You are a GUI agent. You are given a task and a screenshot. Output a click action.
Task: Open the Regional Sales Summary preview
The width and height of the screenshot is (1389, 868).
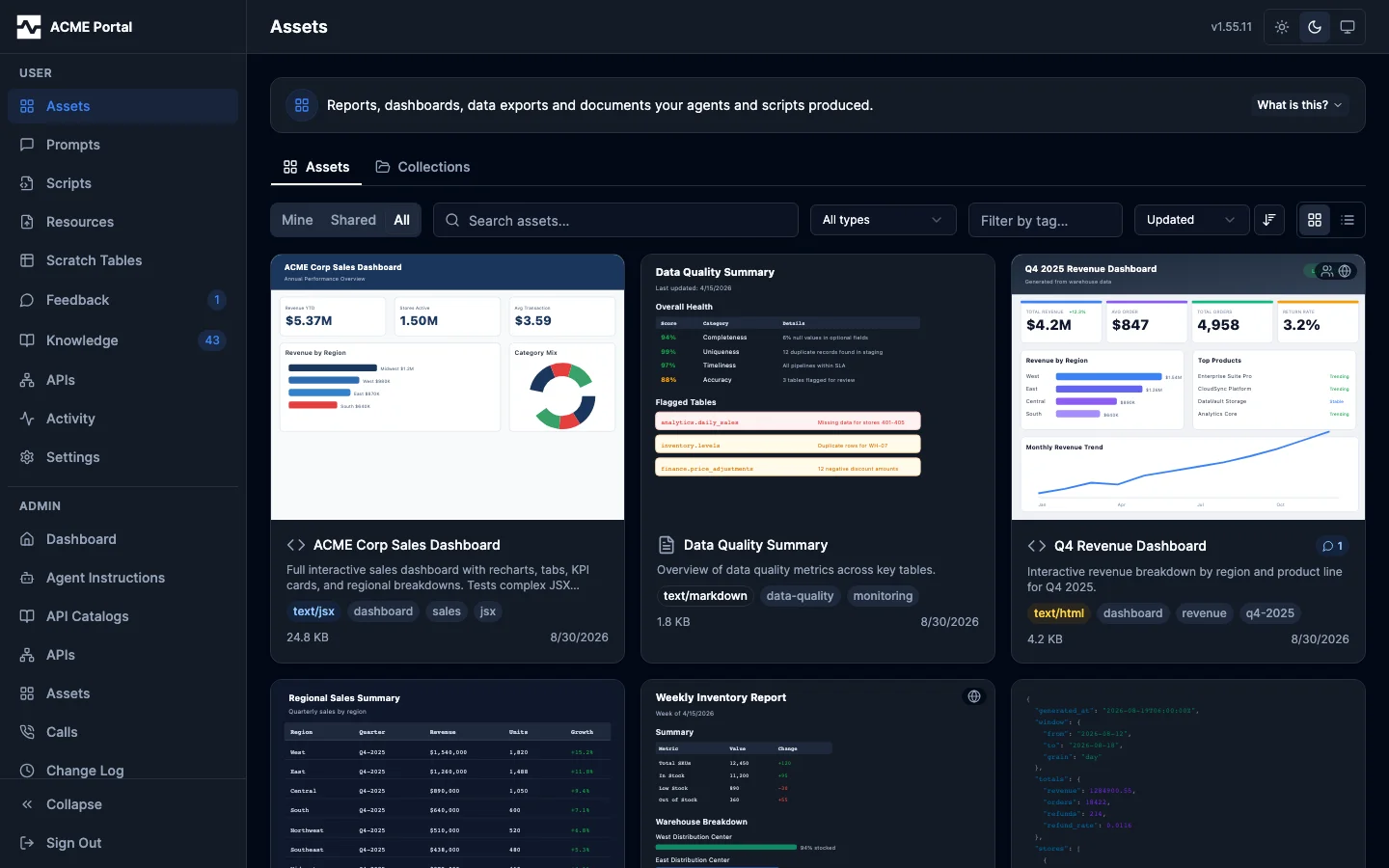[x=448, y=773]
